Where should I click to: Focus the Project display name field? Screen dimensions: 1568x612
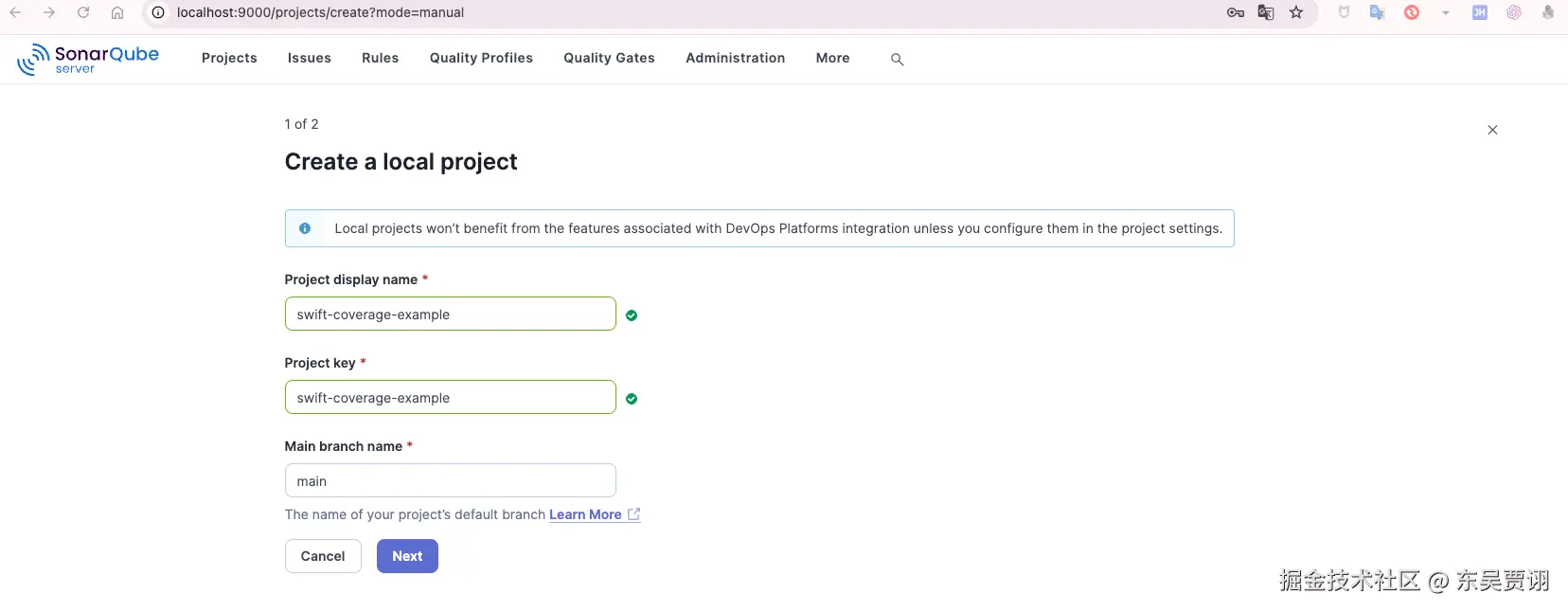coord(450,315)
